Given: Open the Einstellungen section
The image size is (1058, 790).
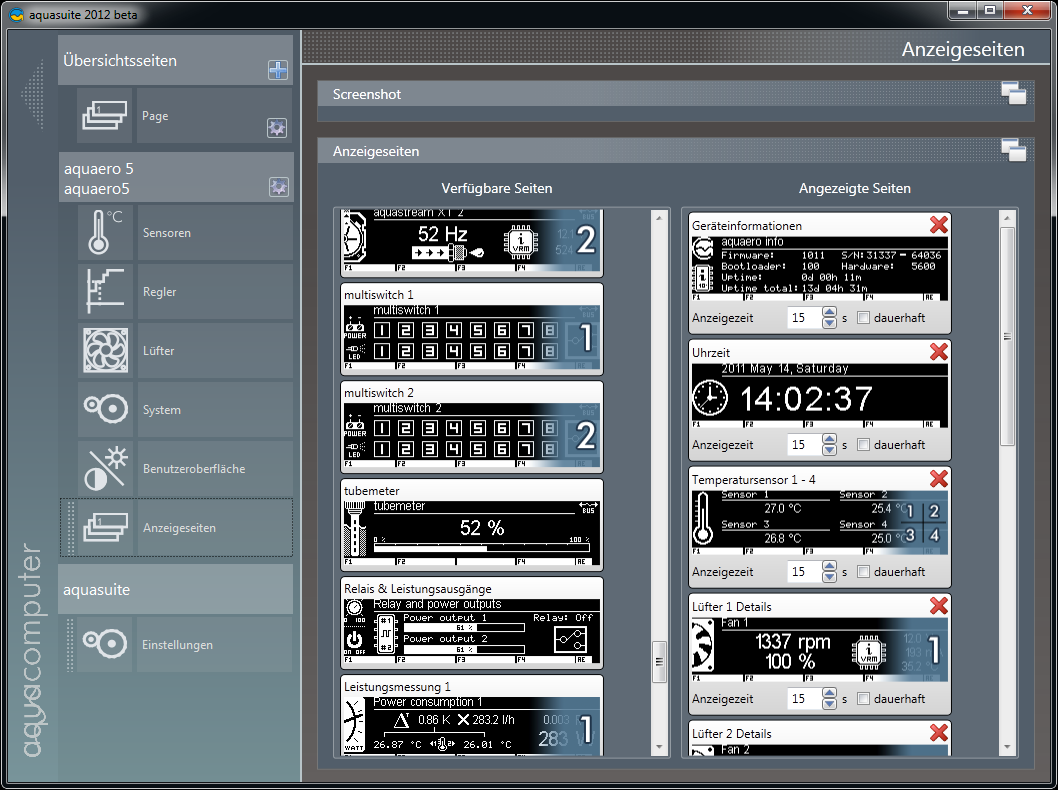Looking at the screenshot, I should 215,644.
